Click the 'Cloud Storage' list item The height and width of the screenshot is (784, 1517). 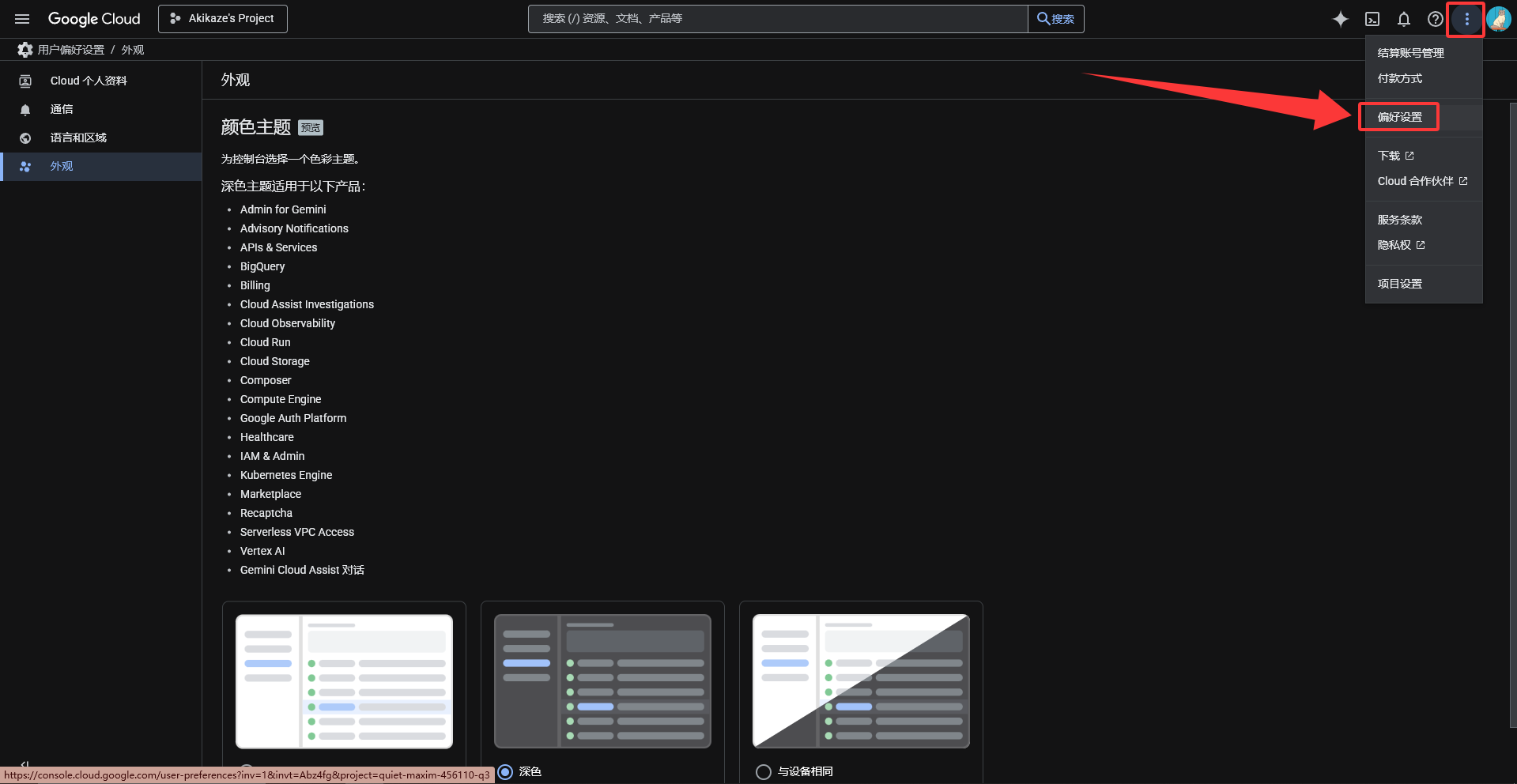pos(275,361)
